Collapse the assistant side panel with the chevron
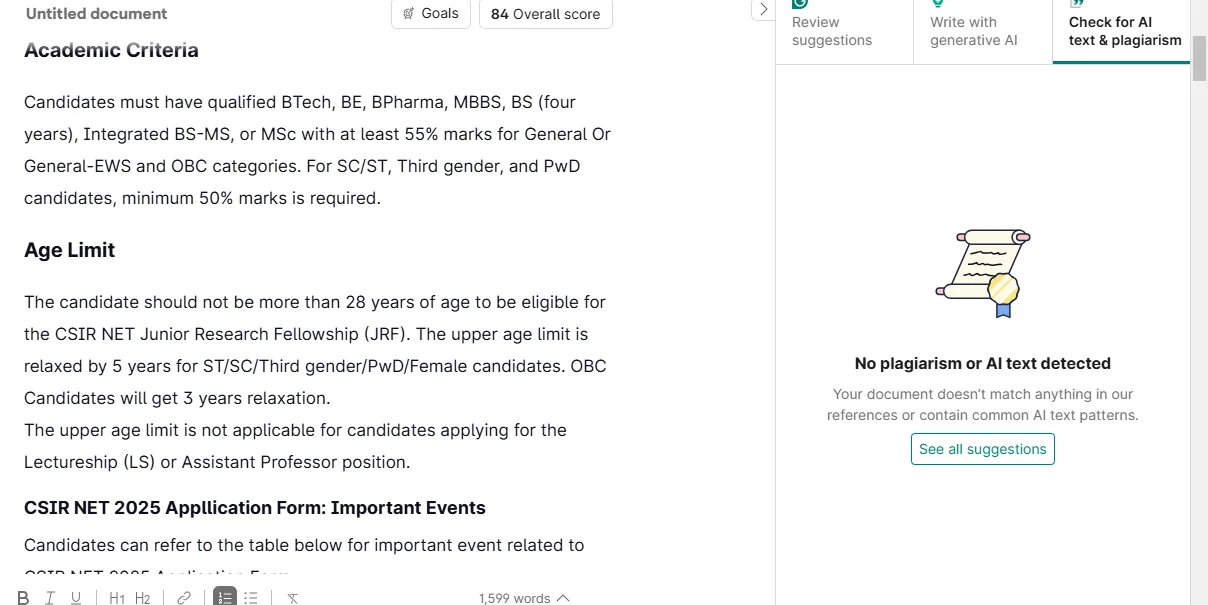The height and width of the screenshot is (605, 1208). click(763, 10)
